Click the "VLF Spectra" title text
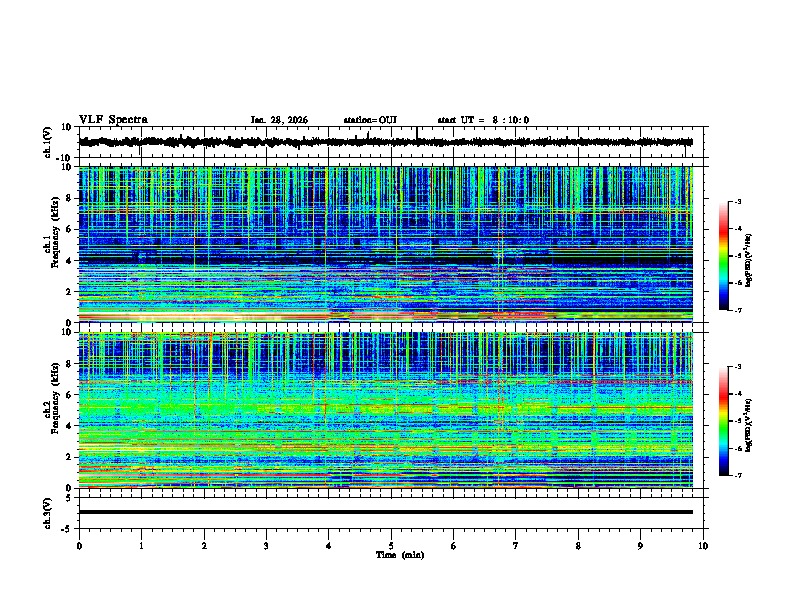The height and width of the screenshot is (612, 792). [x=113, y=120]
